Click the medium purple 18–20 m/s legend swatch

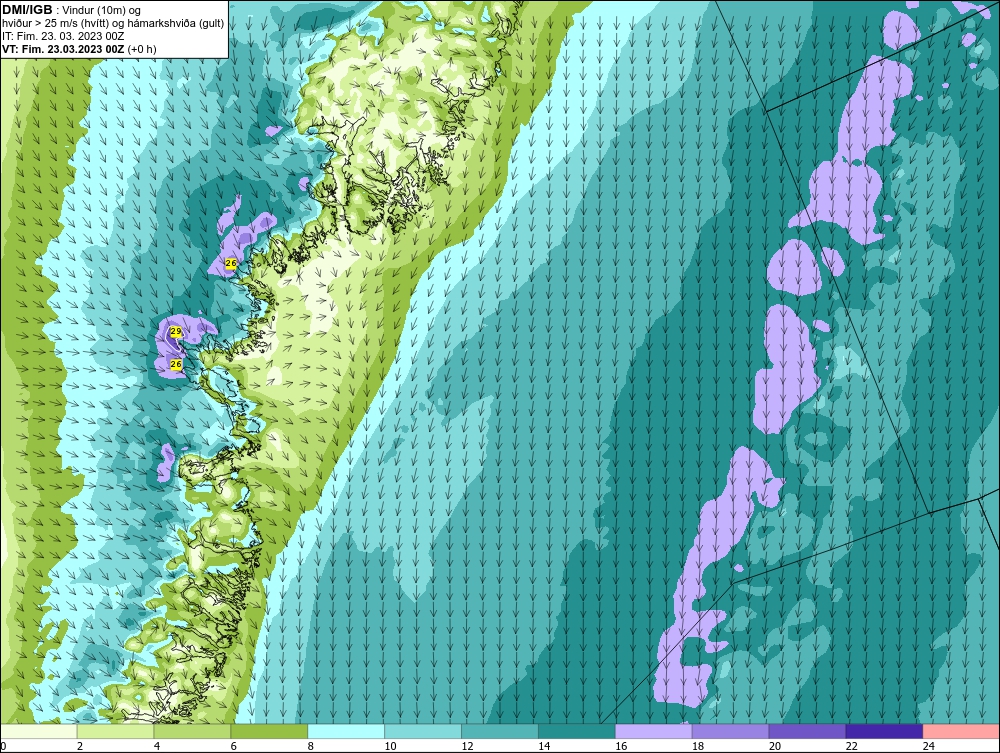tap(730, 731)
